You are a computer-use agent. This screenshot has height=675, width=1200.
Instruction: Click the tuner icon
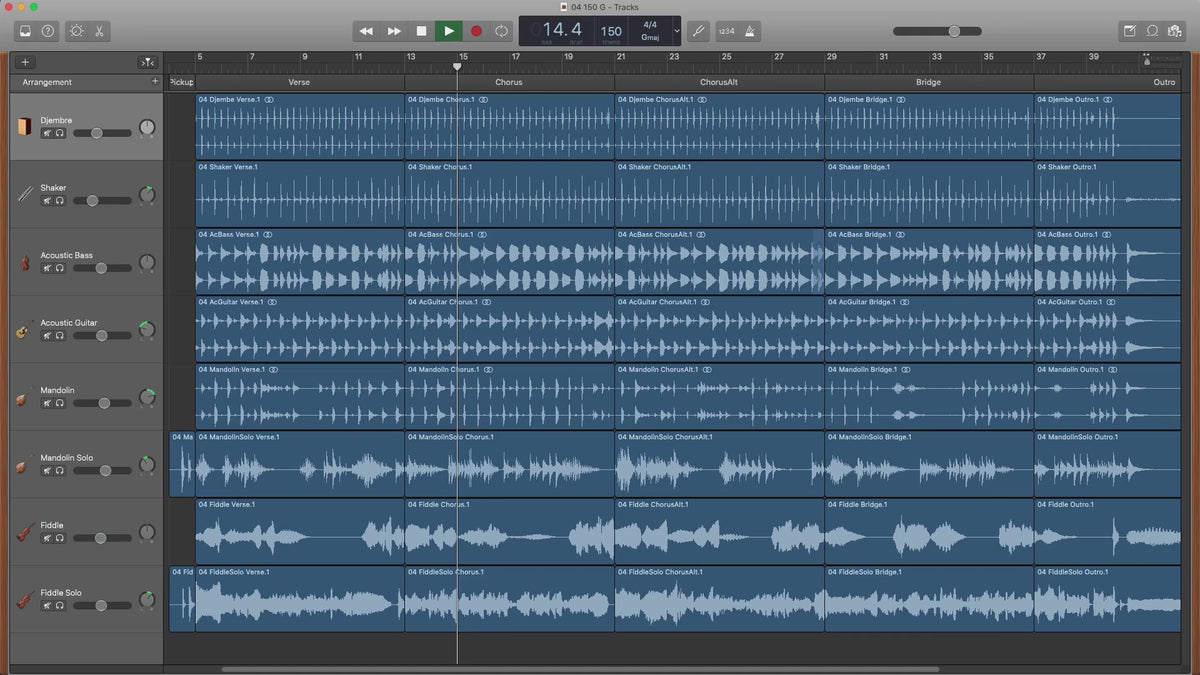(x=698, y=31)
